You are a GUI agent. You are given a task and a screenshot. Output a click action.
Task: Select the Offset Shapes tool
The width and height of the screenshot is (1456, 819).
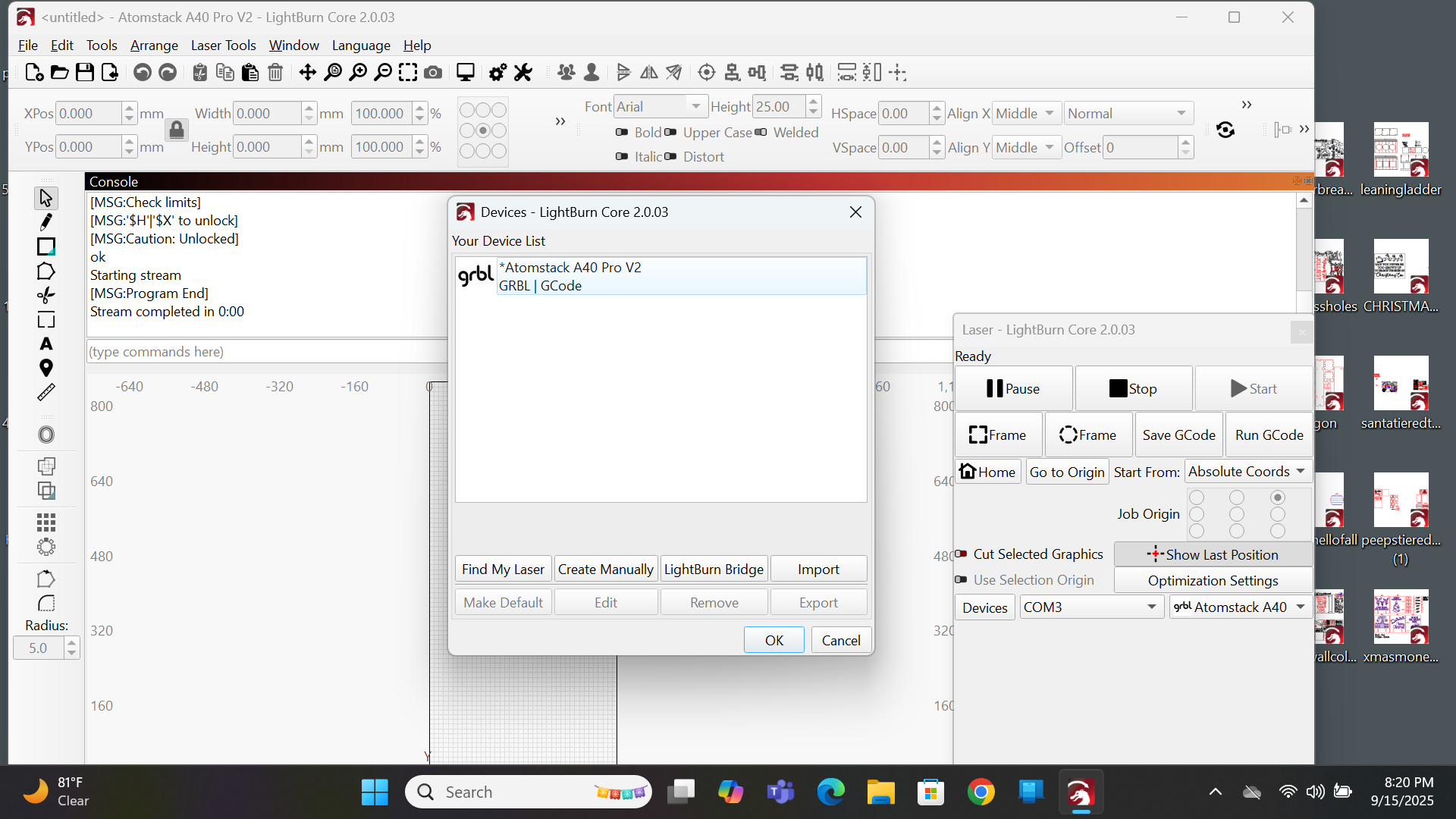pyautogui.click(x=46, y=435)
